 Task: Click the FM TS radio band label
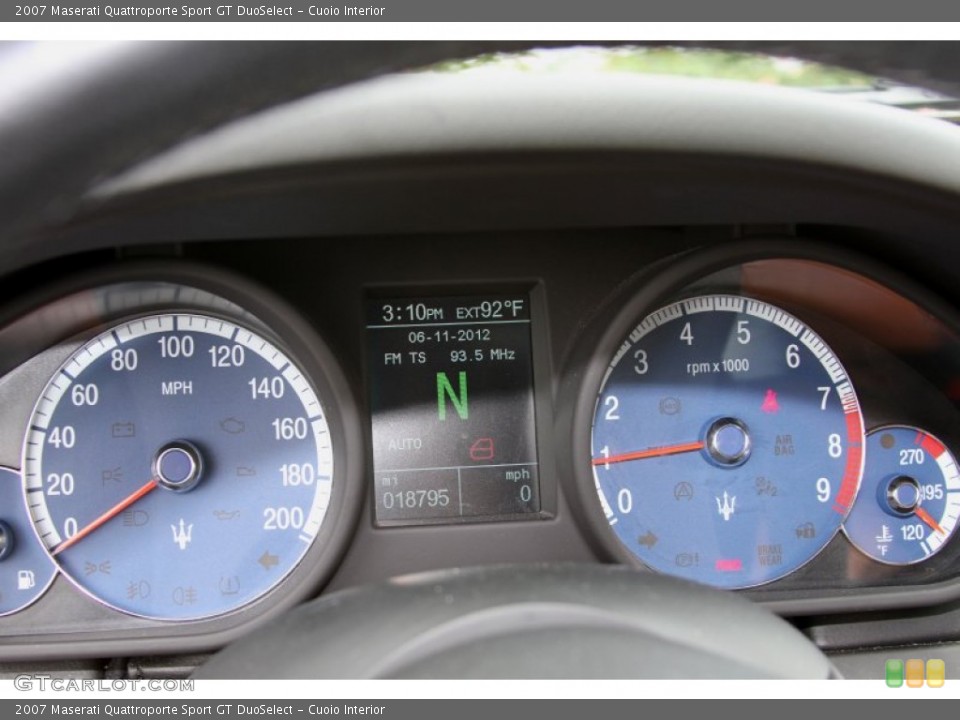tap(405, 358)
